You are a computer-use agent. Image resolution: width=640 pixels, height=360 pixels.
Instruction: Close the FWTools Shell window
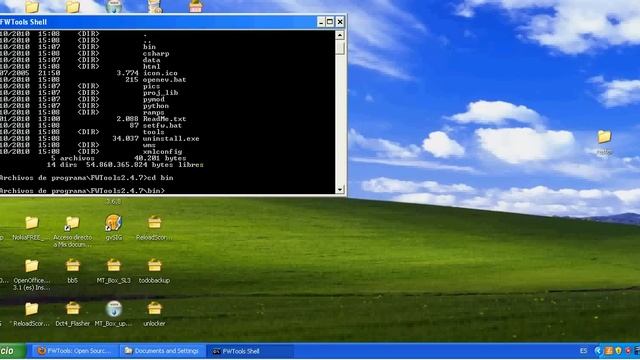coord(340,22)
